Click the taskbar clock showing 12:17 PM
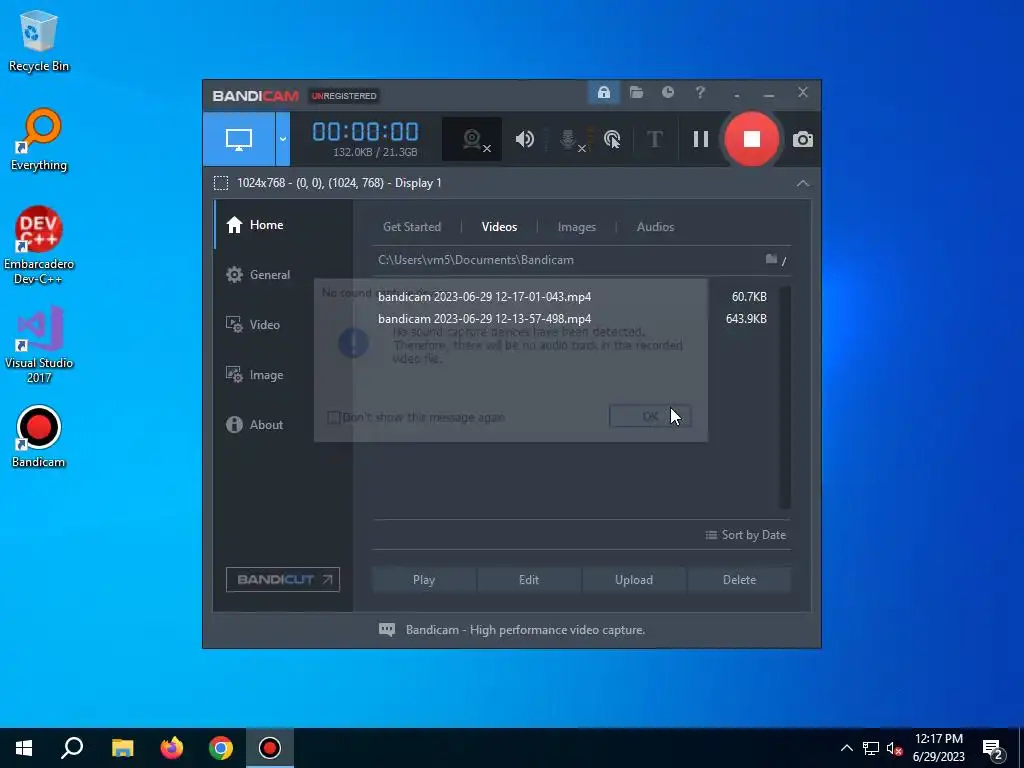The image size is (1024, 768). point(938,748)
